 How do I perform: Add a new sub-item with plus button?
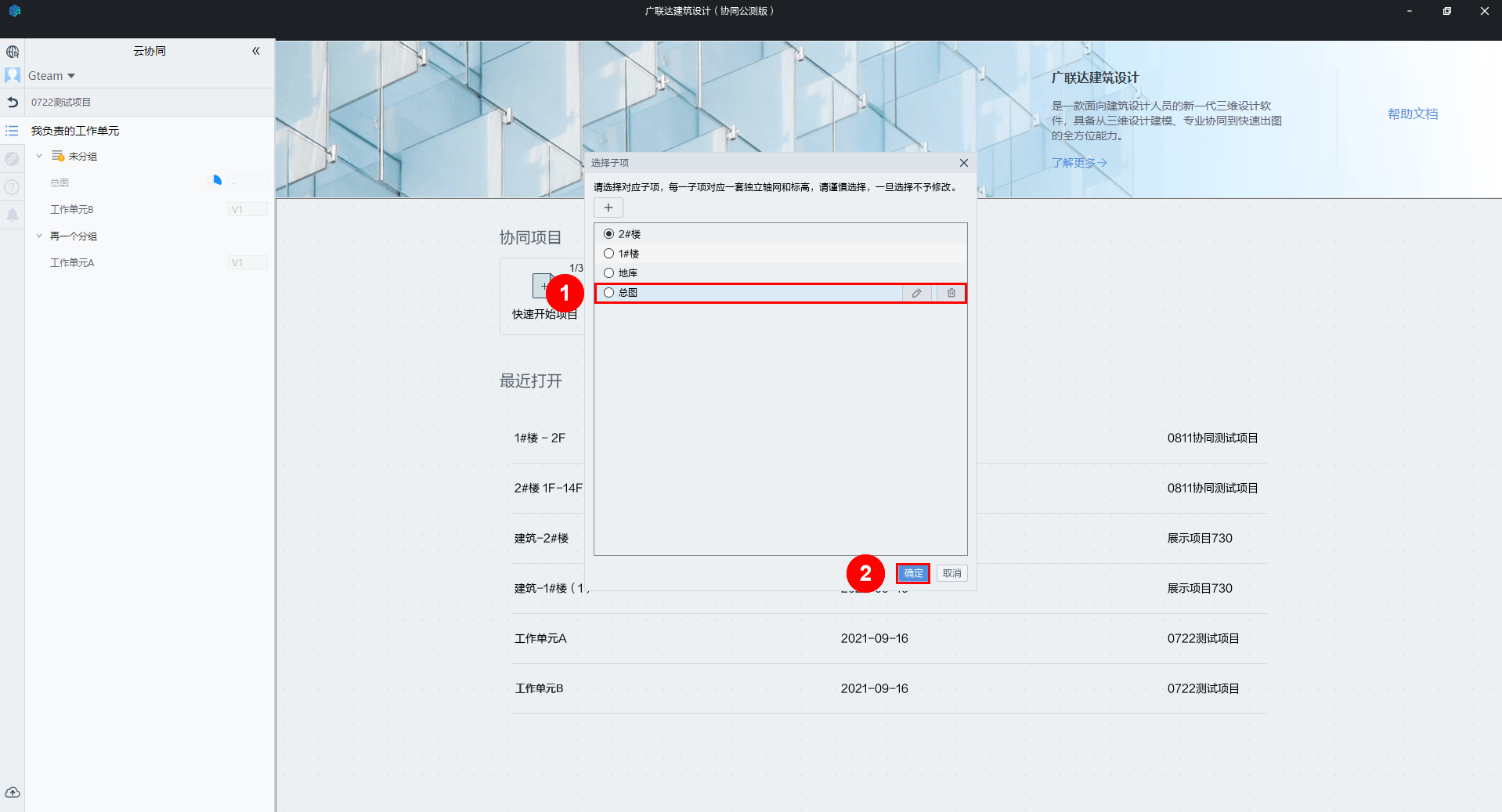tap(608, 208)
